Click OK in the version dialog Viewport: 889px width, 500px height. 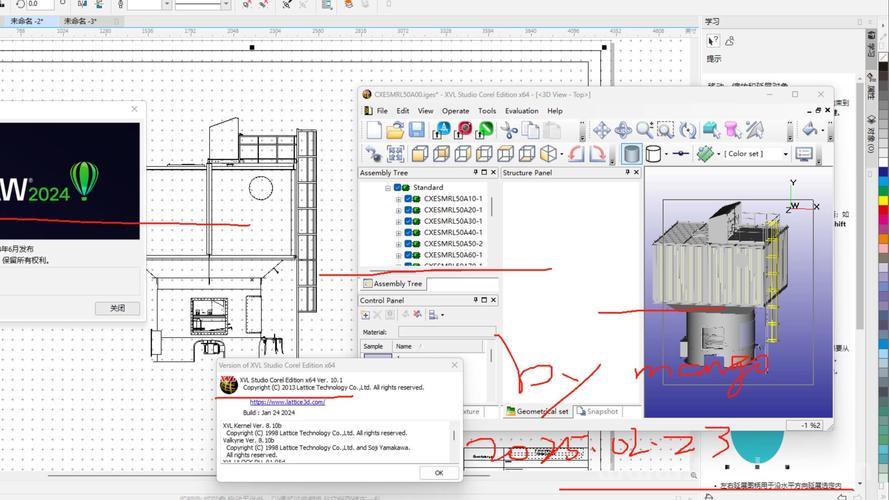[x=439, y=473]
